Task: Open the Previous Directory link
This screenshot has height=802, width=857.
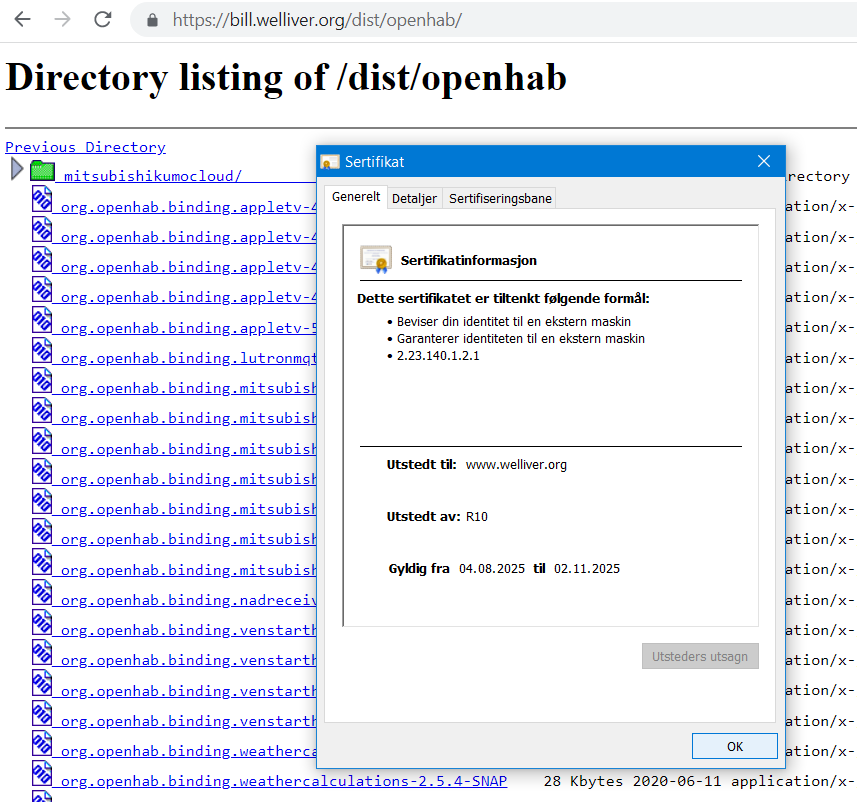Action: point(85,146)
